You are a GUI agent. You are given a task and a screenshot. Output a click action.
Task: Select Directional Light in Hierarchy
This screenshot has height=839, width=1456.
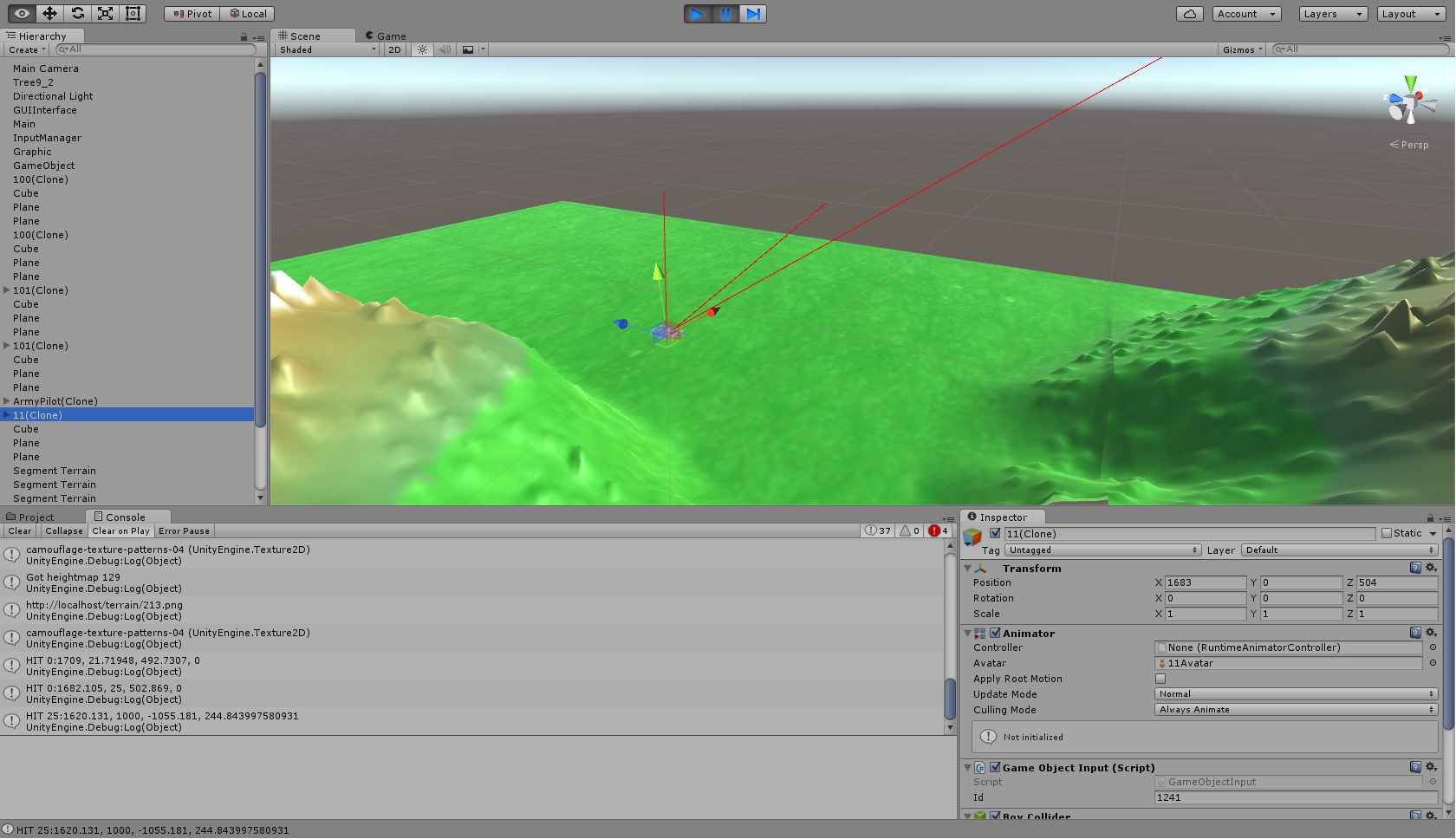pyautogui.click(x=53, y=96)
